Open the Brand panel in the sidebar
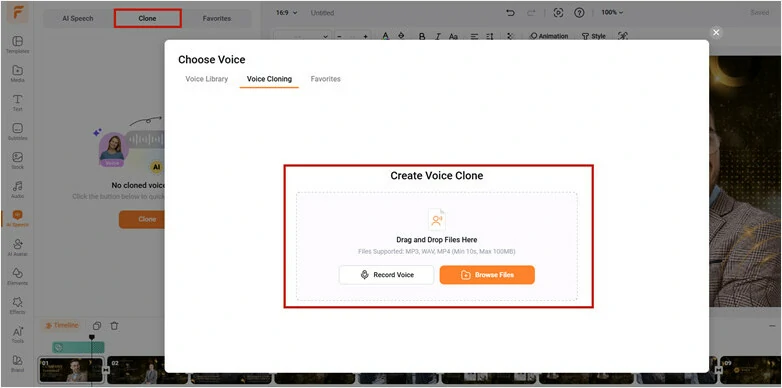Viewport: 782px width, 388px height. point(17,364)
